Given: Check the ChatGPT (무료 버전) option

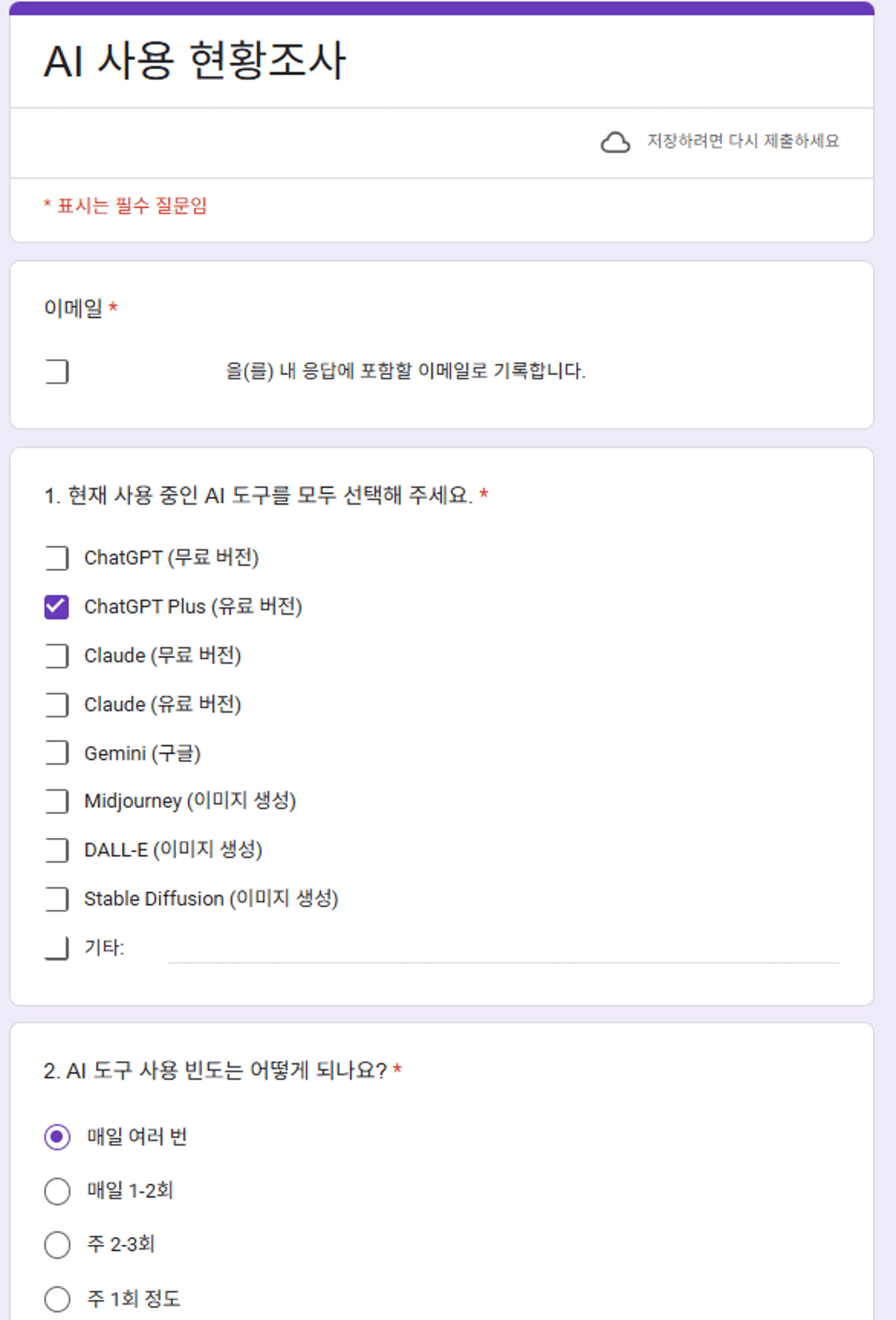Looking at the screenshot, I should pos(56,558).
